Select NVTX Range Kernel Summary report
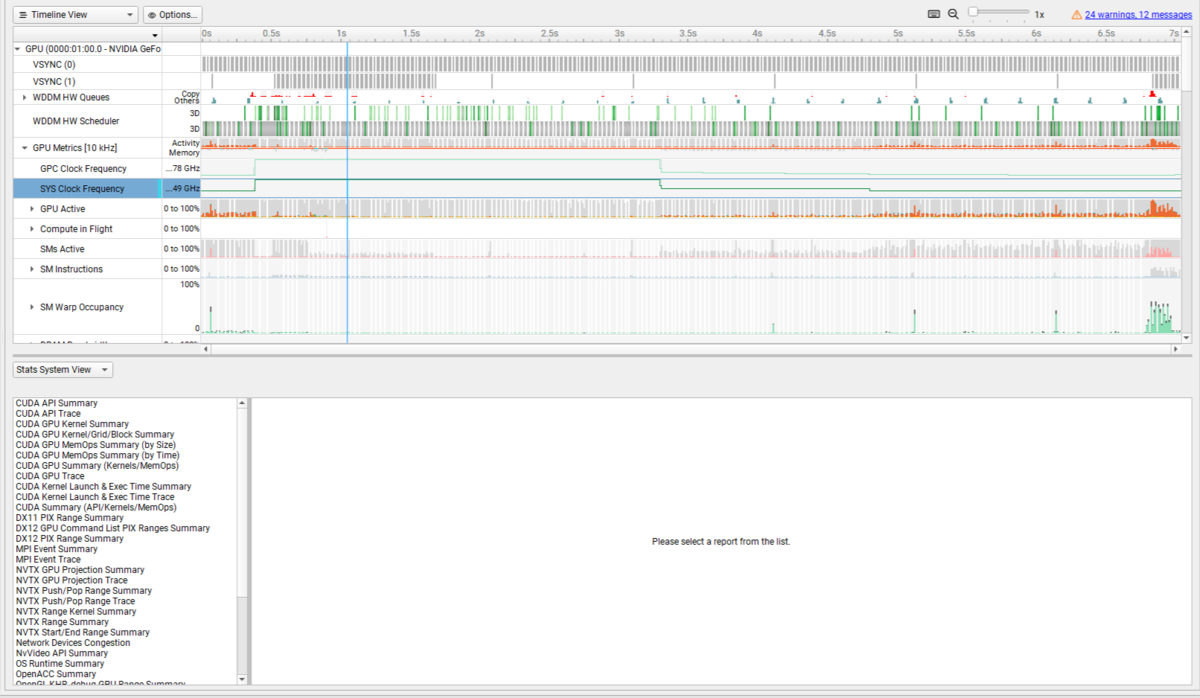The image size is (1200, 698). pos(76,611)
